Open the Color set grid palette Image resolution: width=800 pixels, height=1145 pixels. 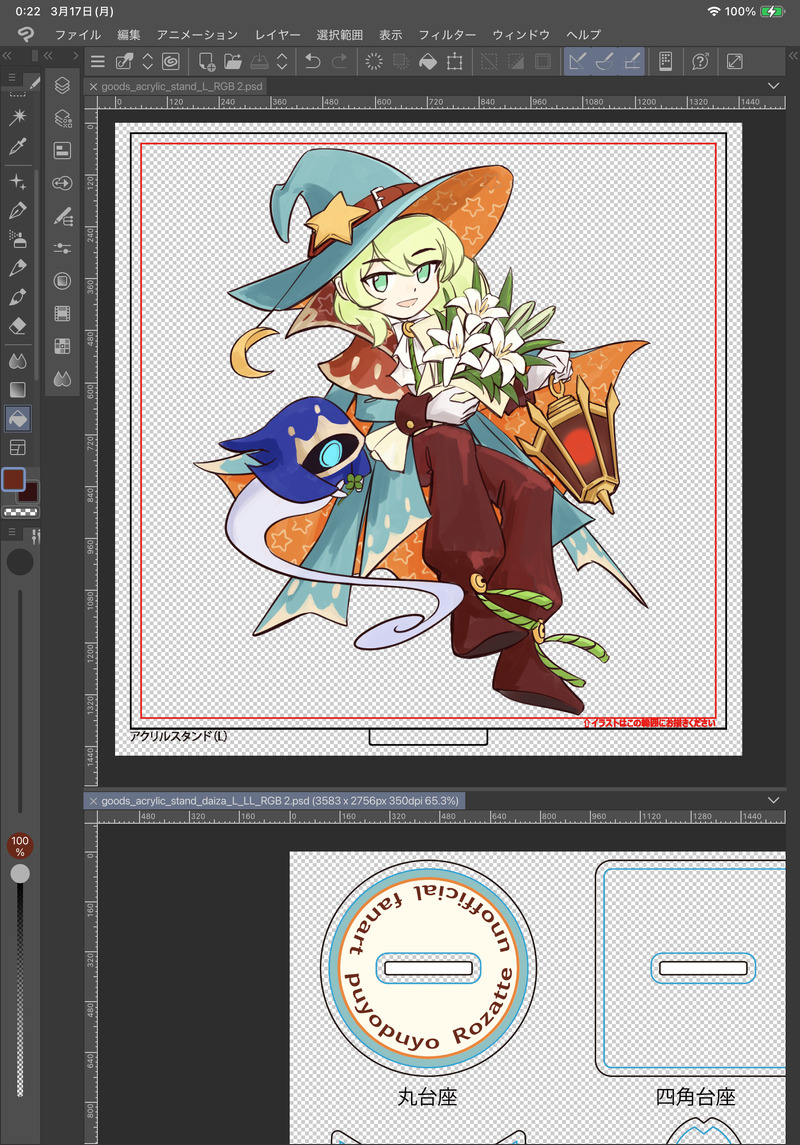pyautogui.click(x=62, y=346)
